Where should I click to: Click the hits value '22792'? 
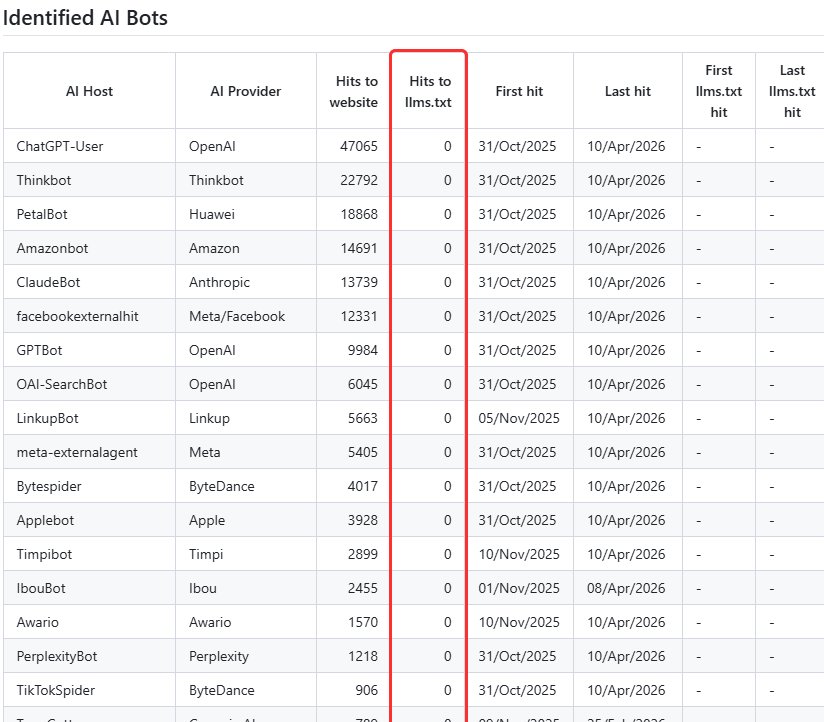coord(359,180)
